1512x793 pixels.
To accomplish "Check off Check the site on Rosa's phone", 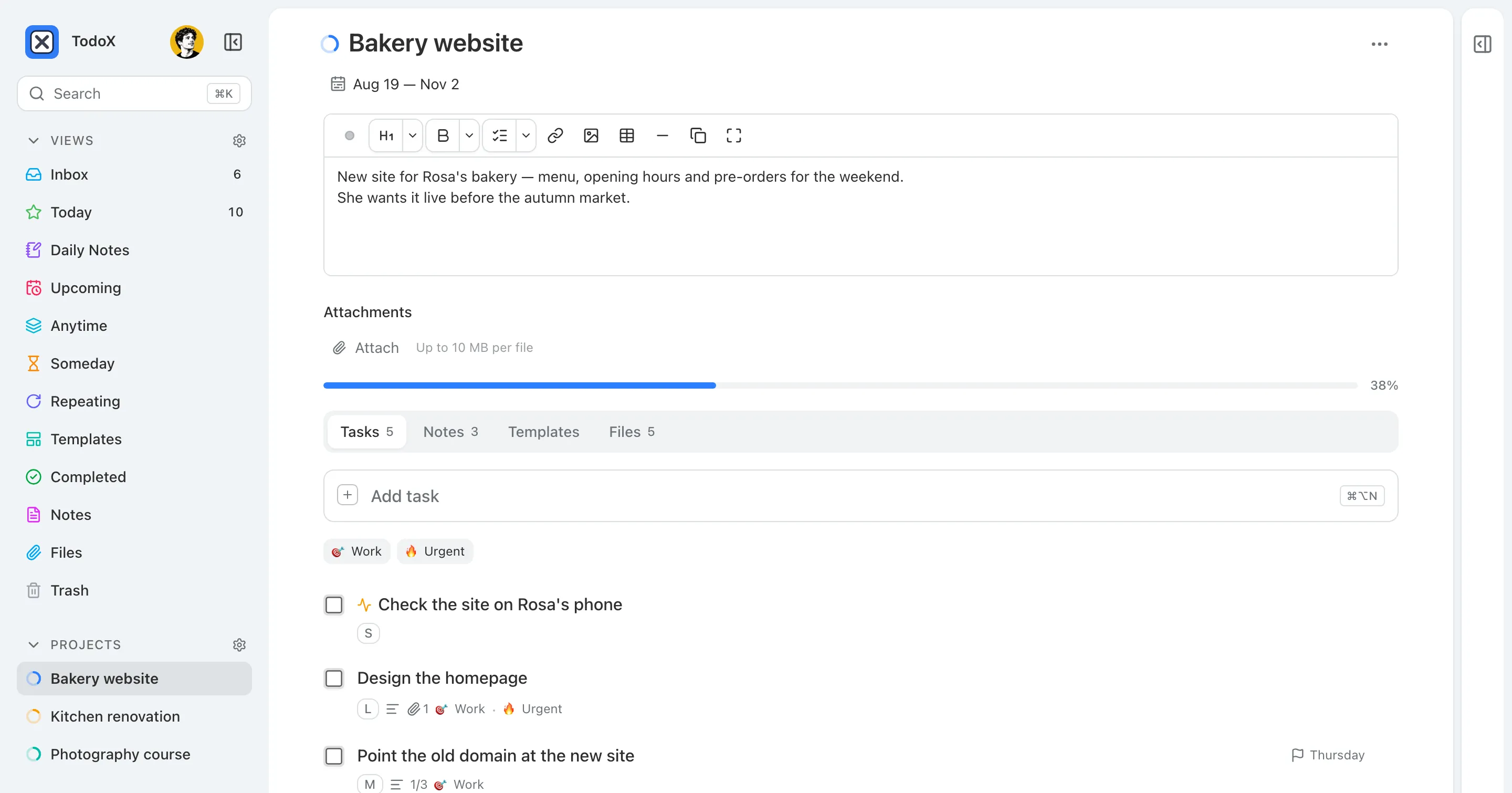I will 334,604.
